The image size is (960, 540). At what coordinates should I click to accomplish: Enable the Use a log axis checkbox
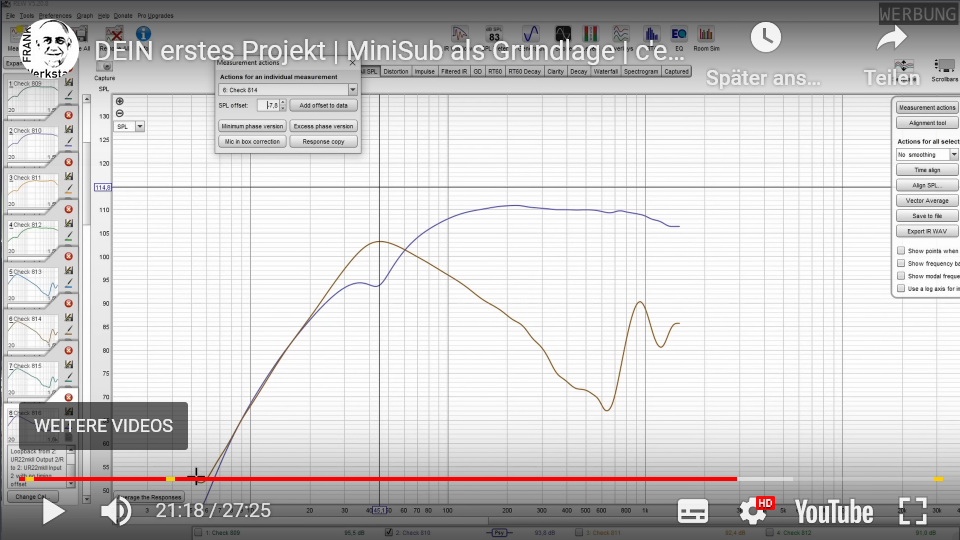tap(901, 288)
